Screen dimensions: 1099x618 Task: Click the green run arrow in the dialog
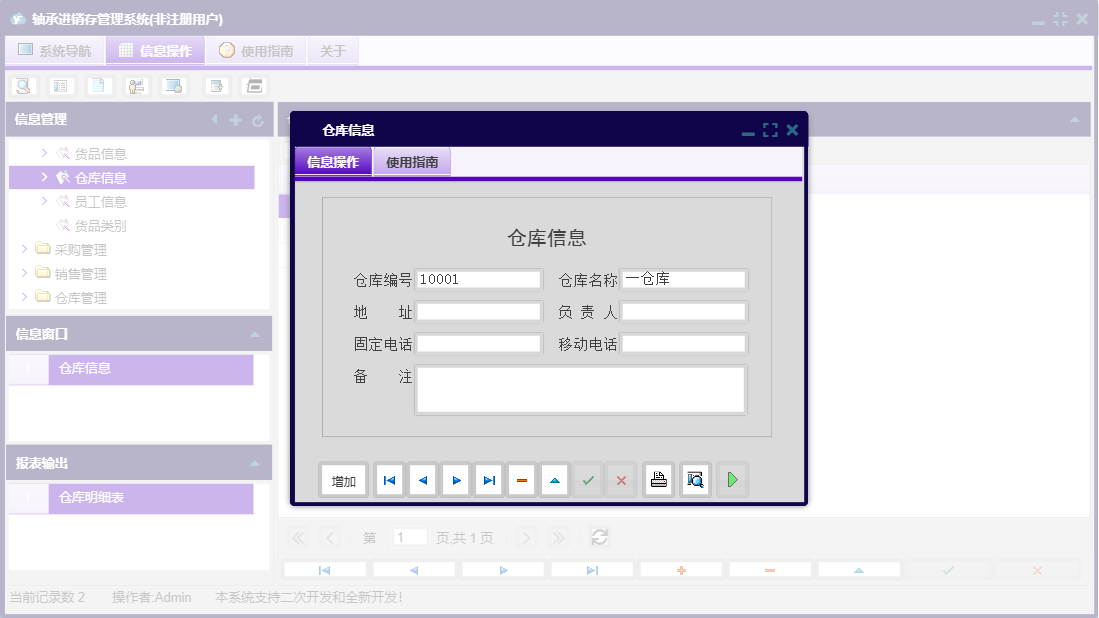(731, 479)
